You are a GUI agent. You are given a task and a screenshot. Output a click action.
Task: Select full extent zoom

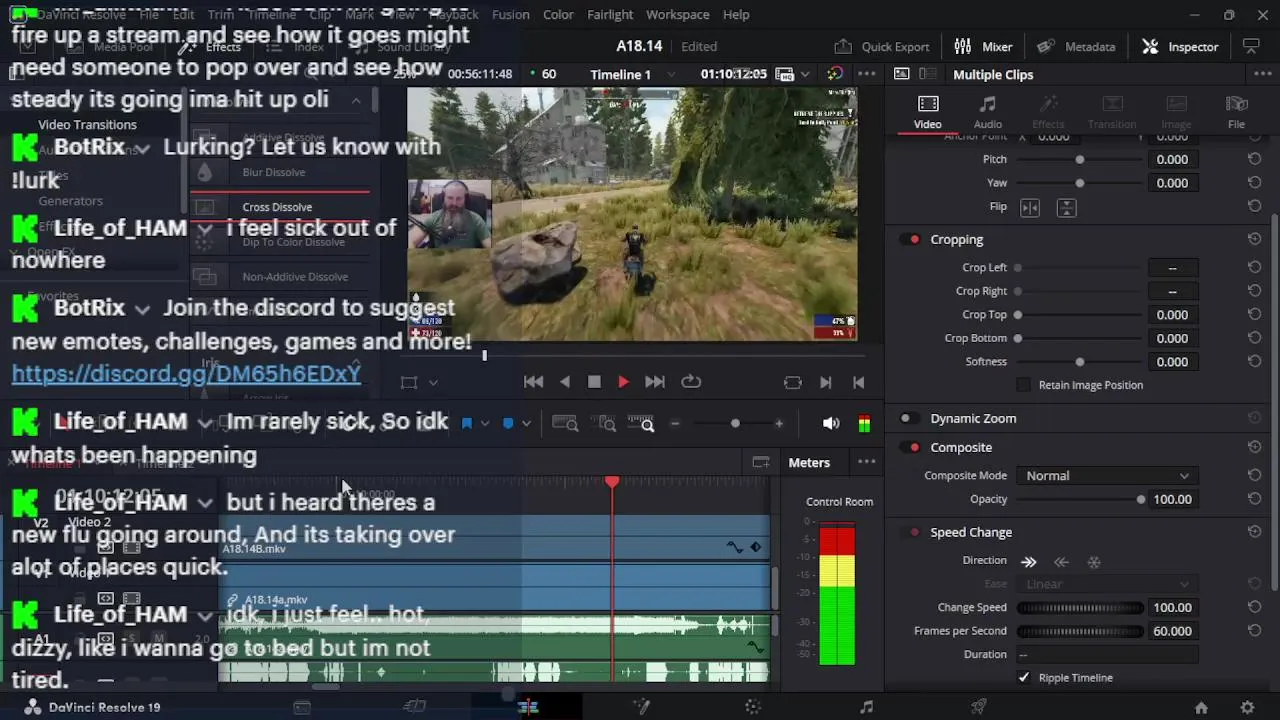click(565, 424)
